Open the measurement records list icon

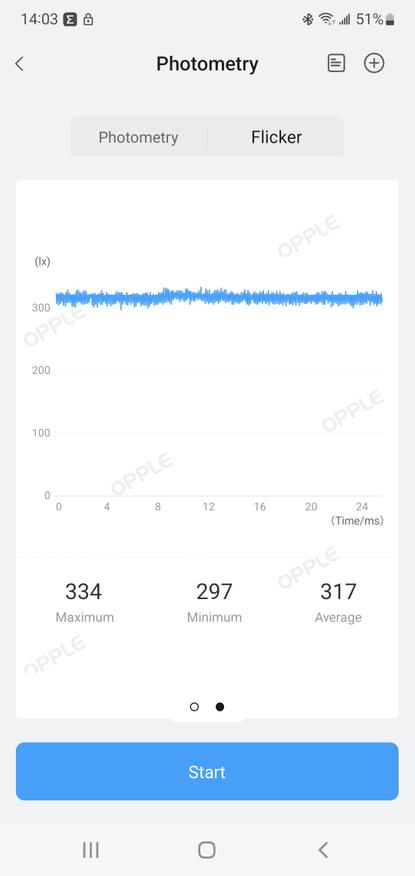pos(336,63)
